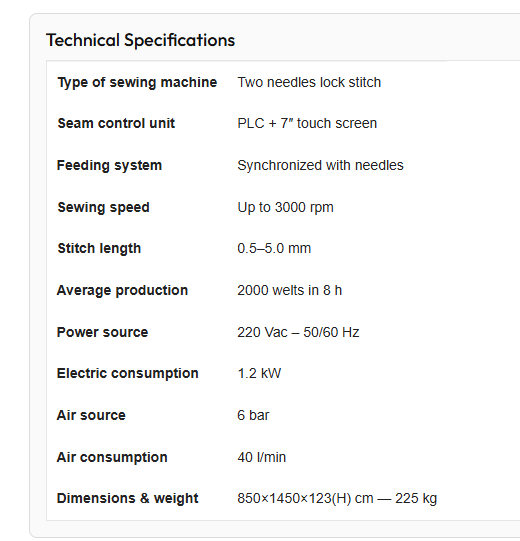Click the Synchronized with needles text
This screenshot has width=520, height=541.
tap(320, 165)
